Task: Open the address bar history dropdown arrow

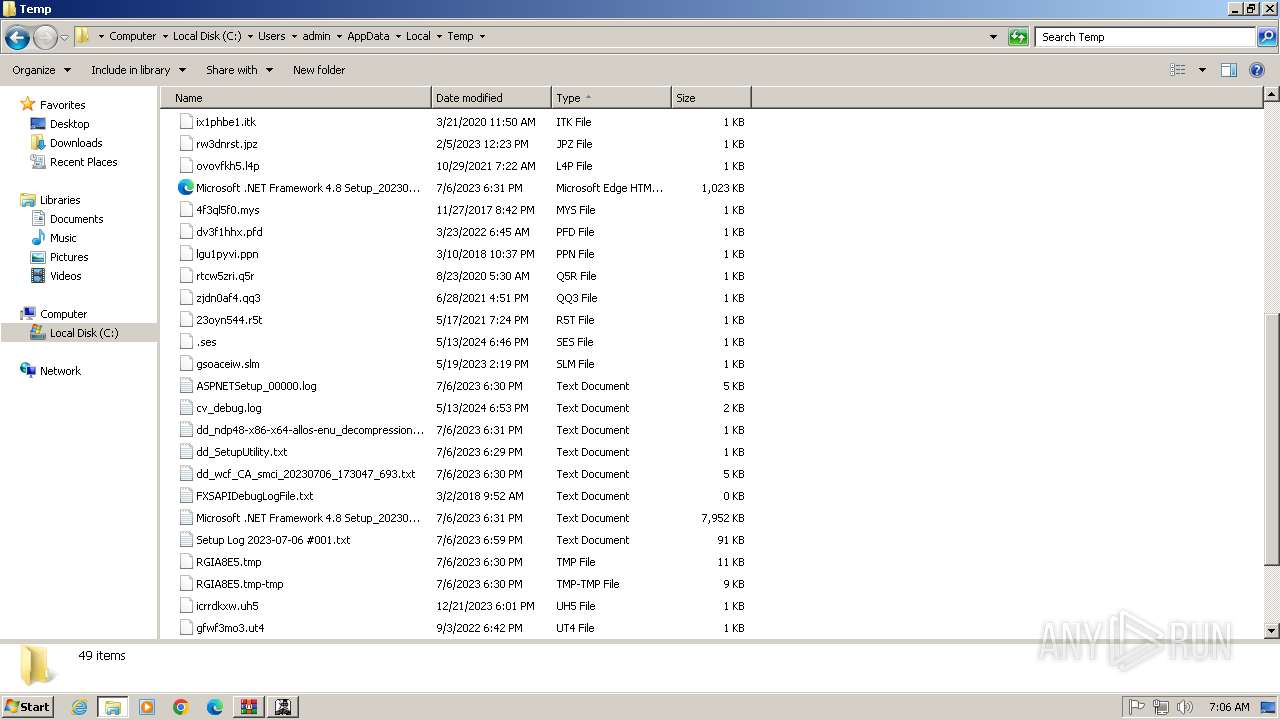Action: pos(993,37)
